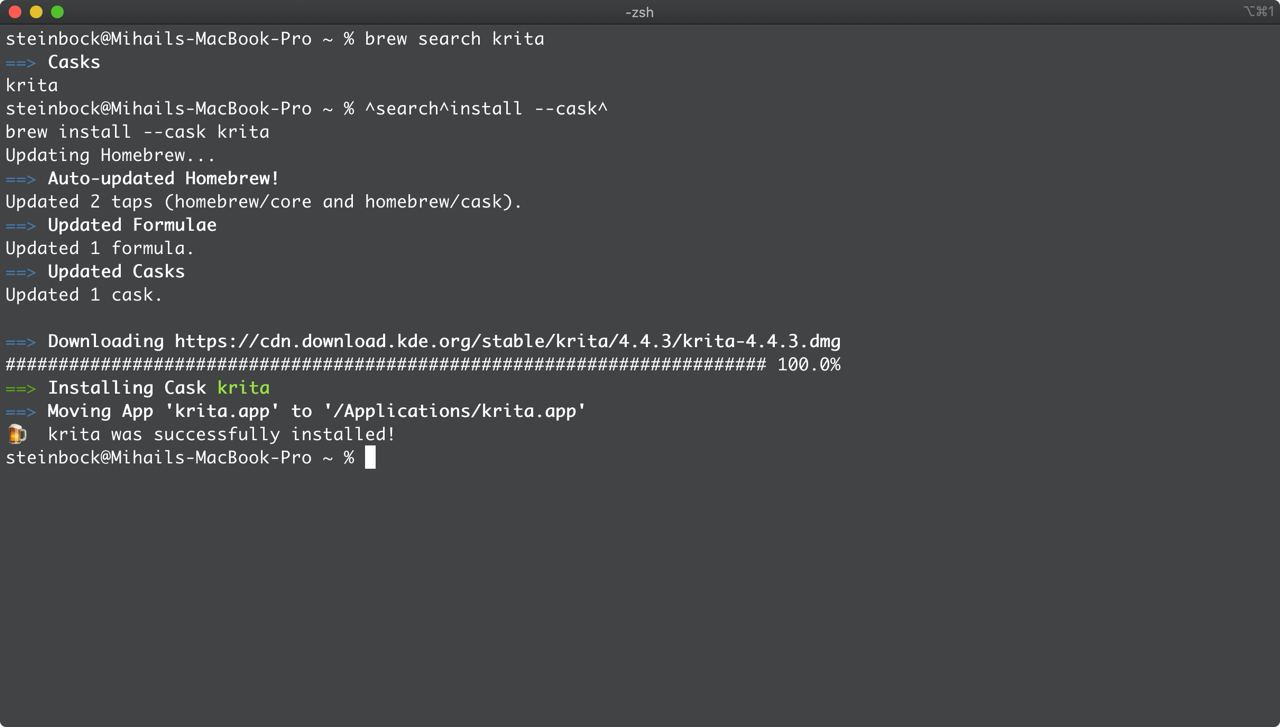1280x727 pixels.
Task: Click the yellow minimize window button
Action: [36, 12]
